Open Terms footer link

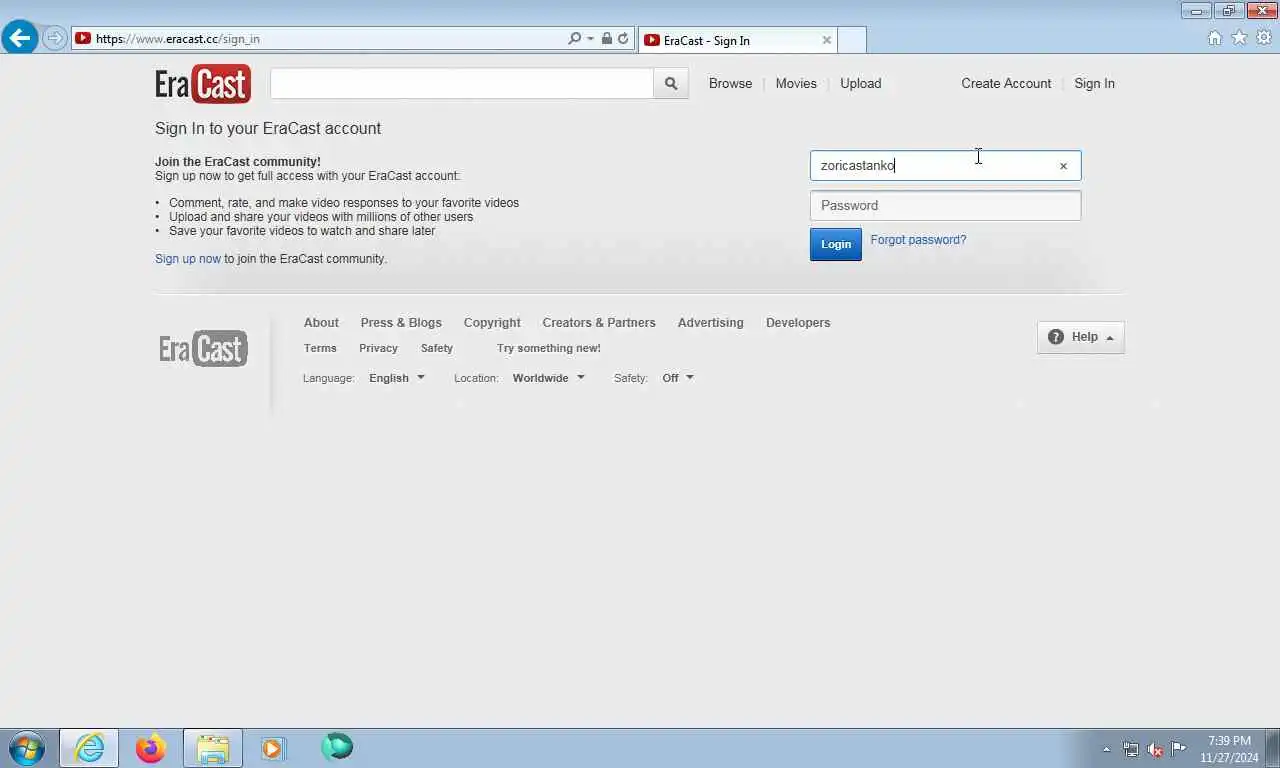320,348
